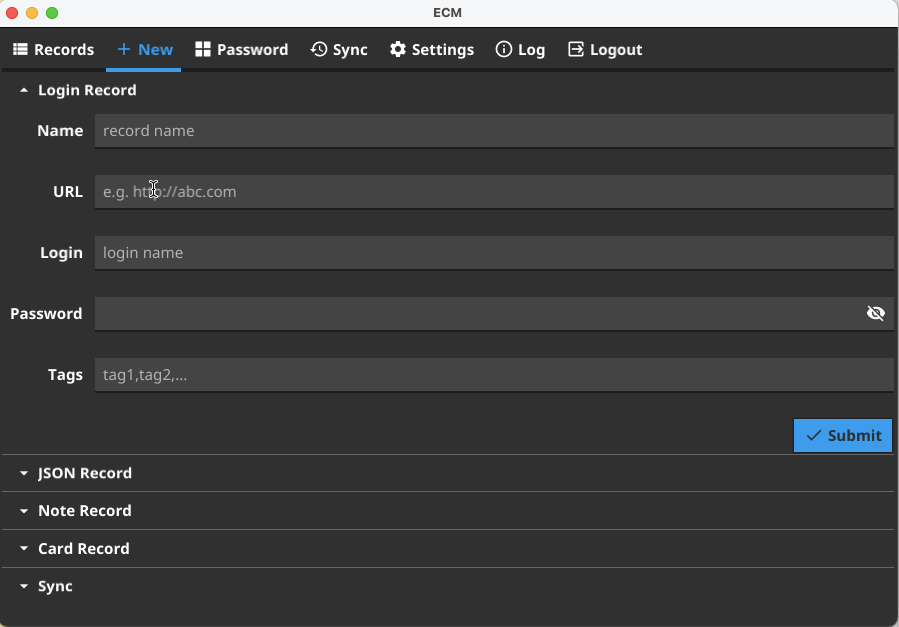This screenshot has height=627, width=899.
Task: Select the Login name input box
Action: click(493, 253)
